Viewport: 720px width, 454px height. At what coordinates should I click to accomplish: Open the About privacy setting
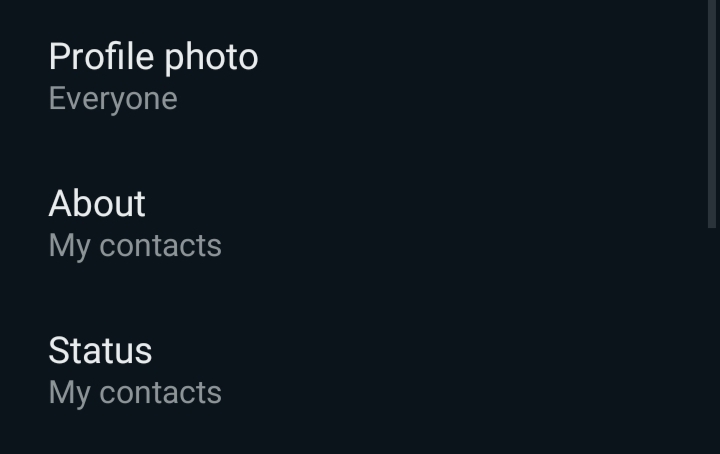354,223
